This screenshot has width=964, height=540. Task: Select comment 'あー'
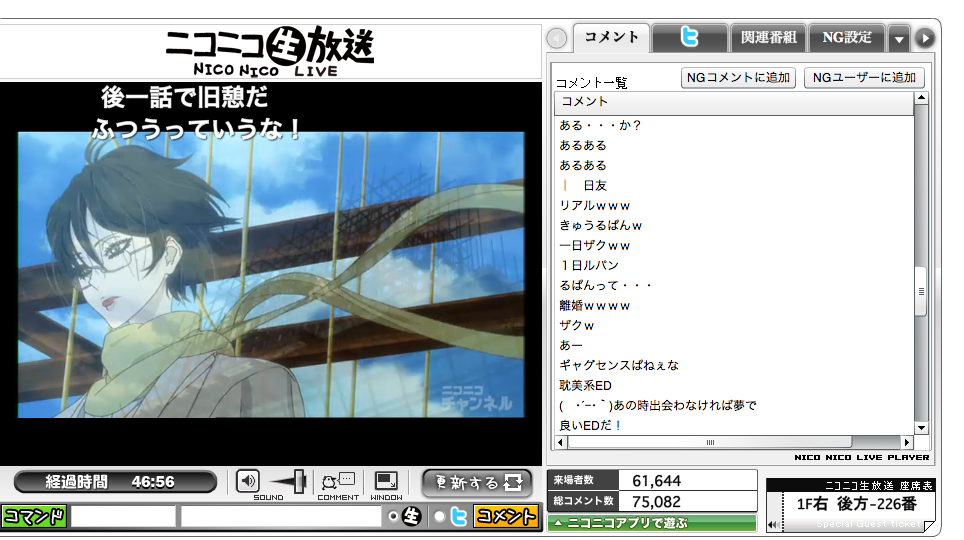(571, 346)
